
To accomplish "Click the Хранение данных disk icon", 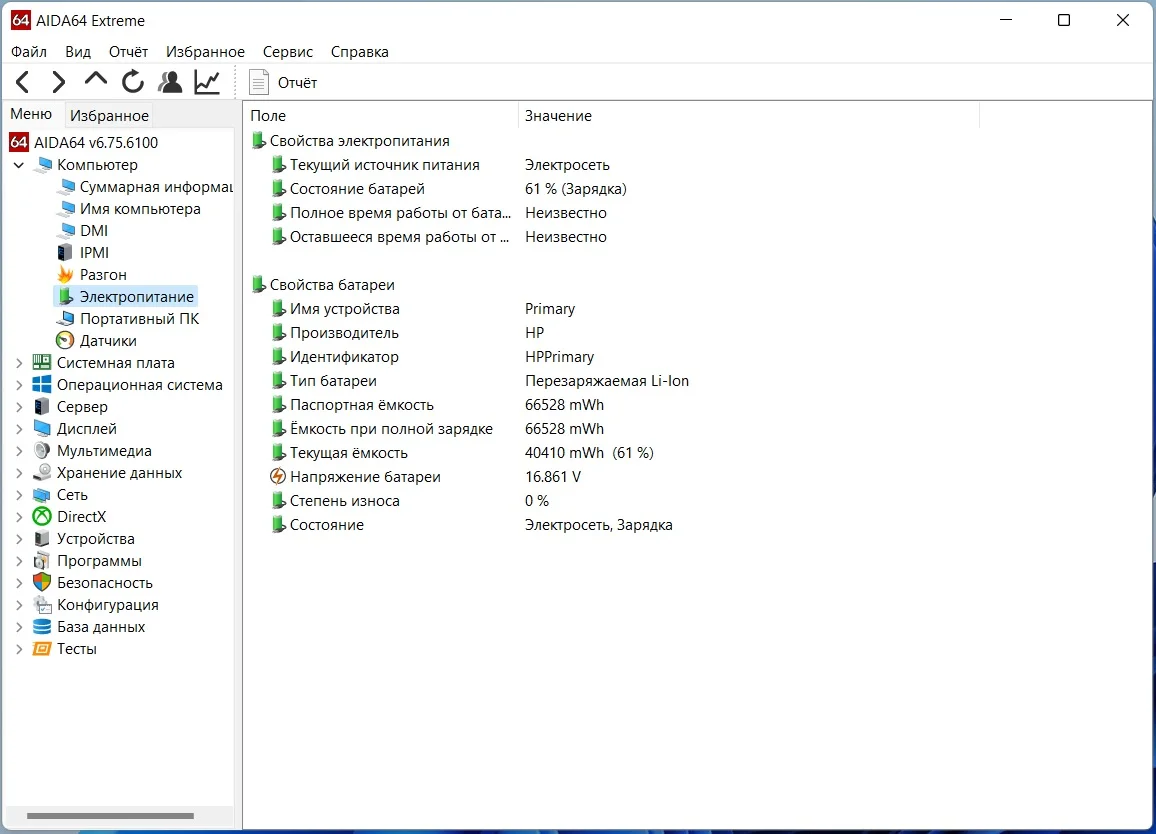I will tap(42, 473).
